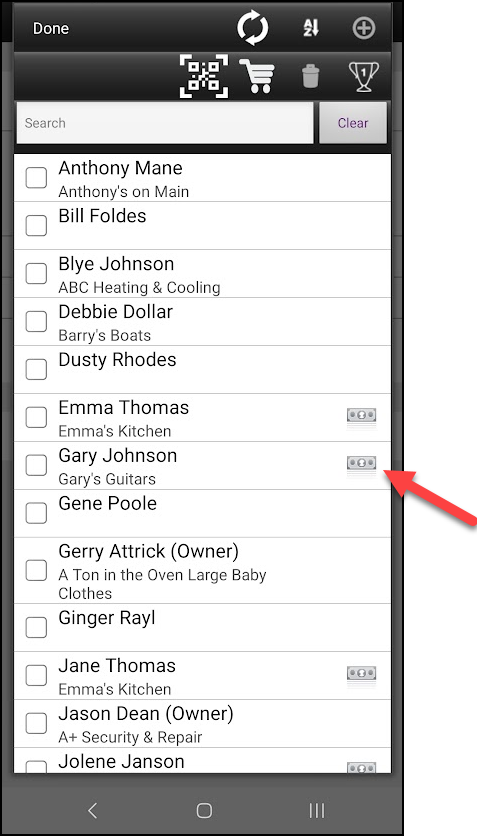The width and height of the screenshot is (477, 836).
Task: Tap the money icon beside Gary Johnson
Action: (362, 463)
